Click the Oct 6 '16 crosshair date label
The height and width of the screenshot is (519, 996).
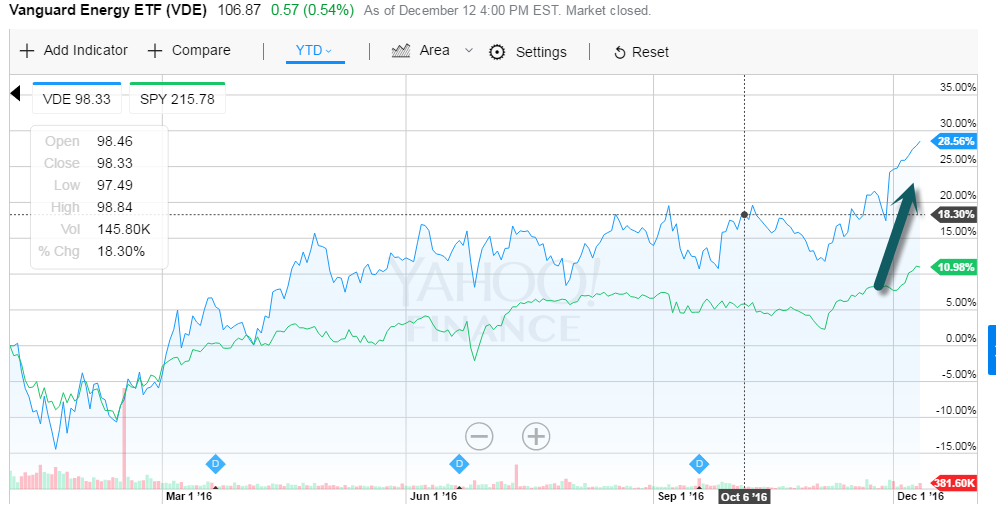(x=744, y=497)
